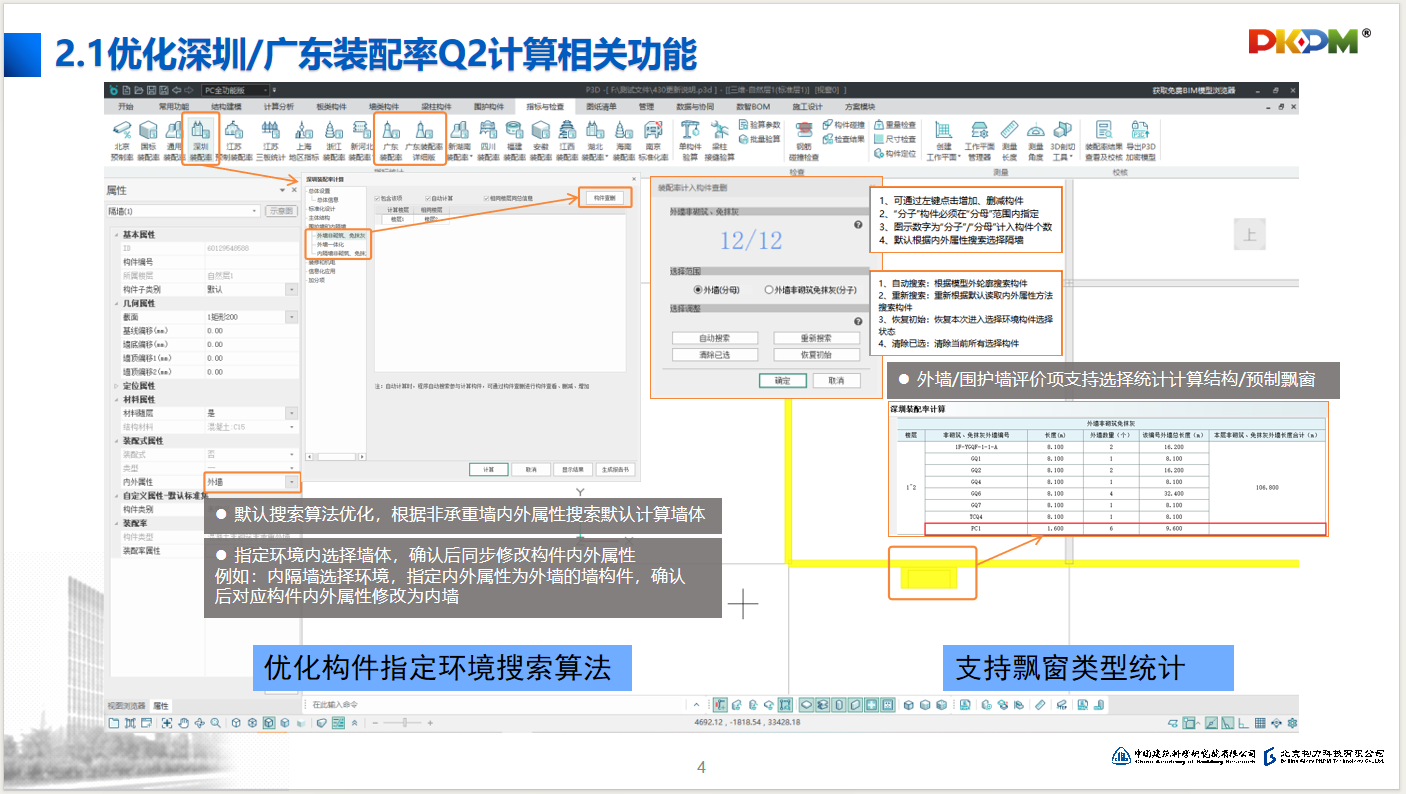1406x794 pixels.
Task: Open the 广东装配率 calculation tool
Action: [391, 138]
